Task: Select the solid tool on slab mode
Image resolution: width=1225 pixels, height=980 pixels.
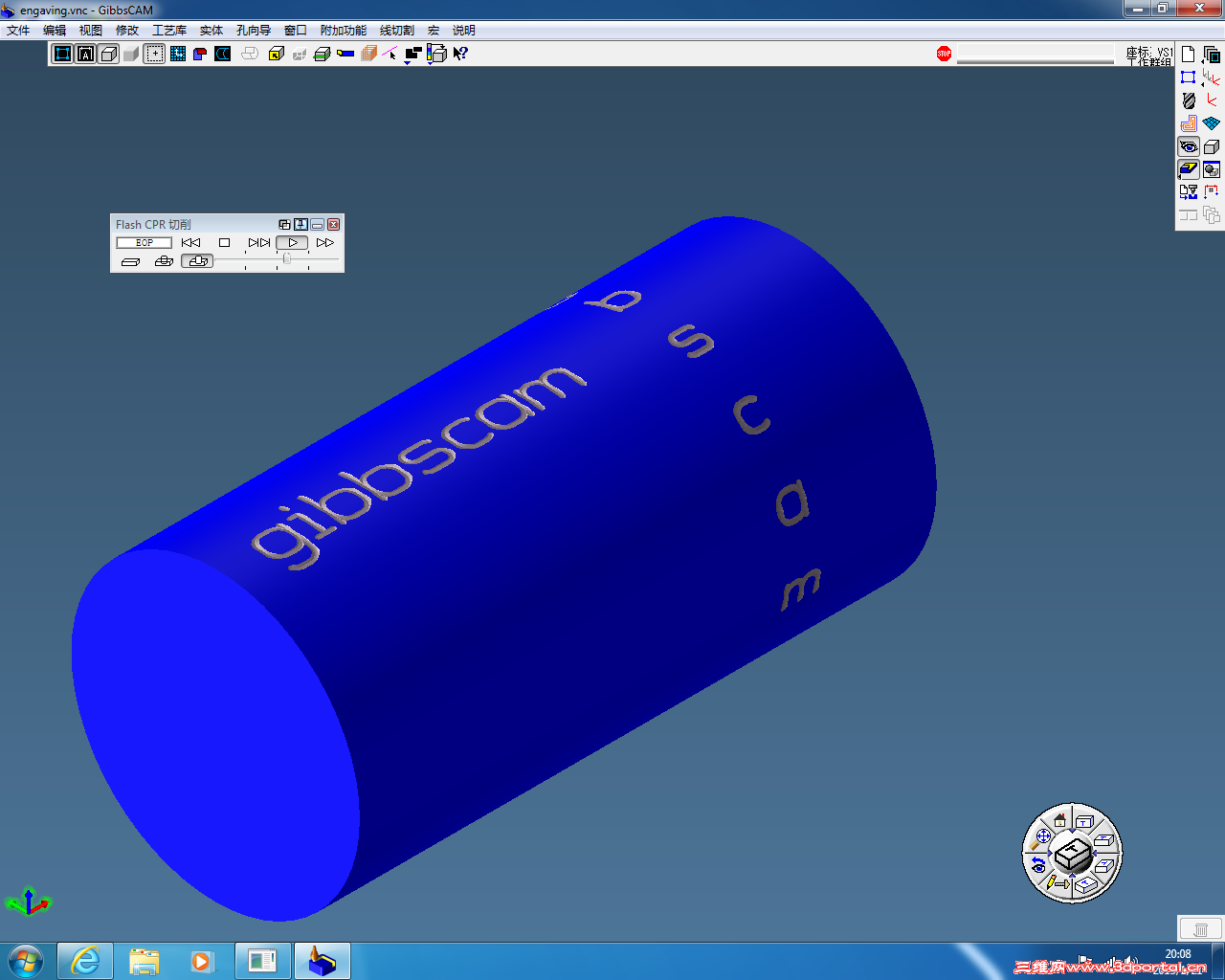Action: (197, 261)
